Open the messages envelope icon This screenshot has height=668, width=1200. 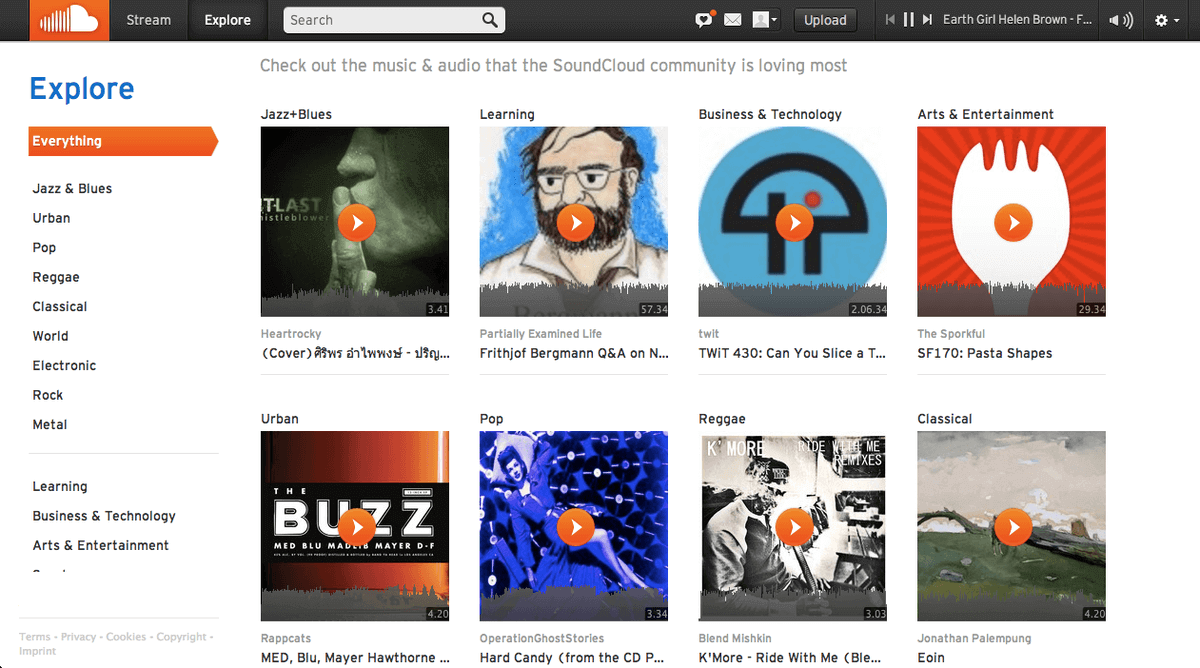[x=733, y=20]
